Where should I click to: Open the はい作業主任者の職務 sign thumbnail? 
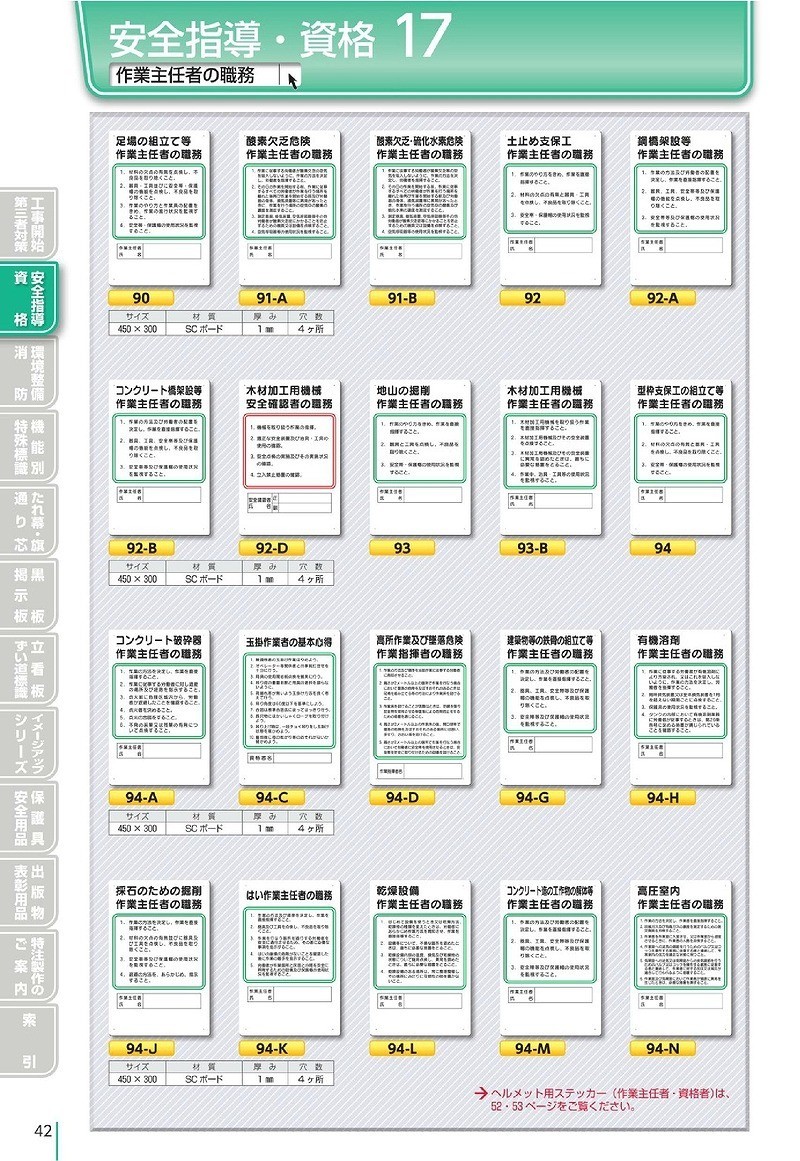click(x=290, y=957)
